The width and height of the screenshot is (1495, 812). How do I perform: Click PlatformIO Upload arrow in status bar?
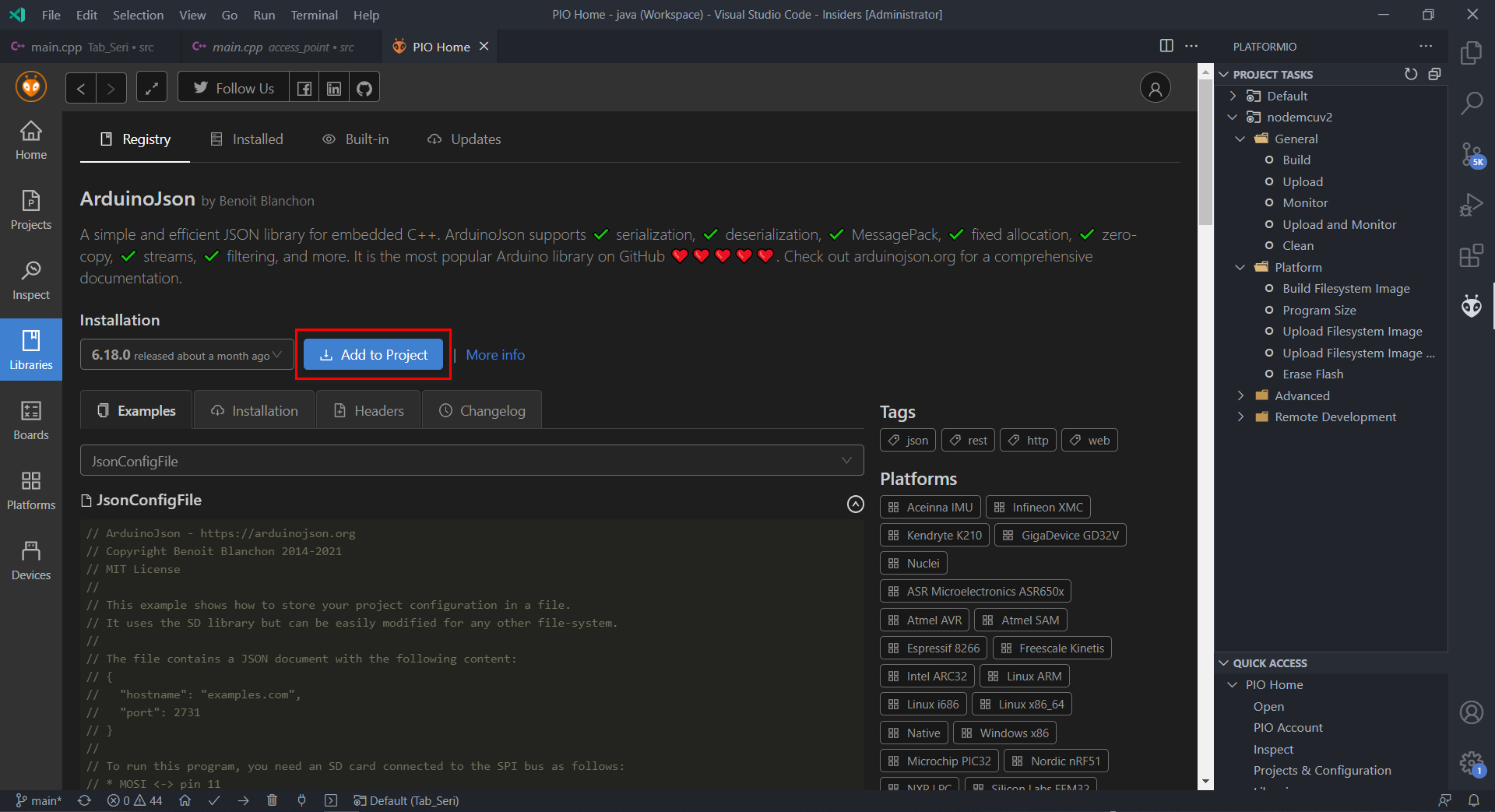pos(244,800)
